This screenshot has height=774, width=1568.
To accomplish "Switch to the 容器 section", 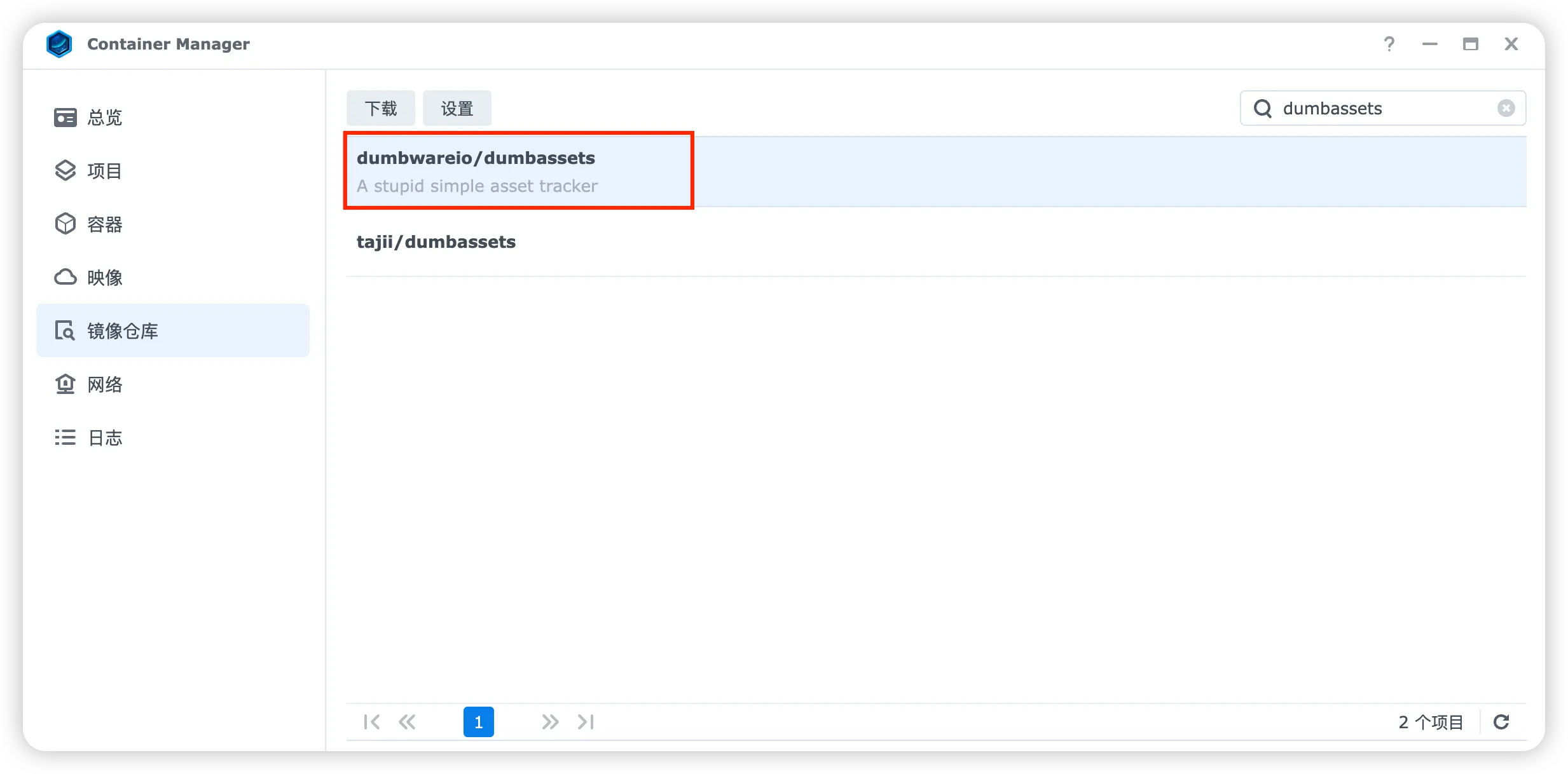I will click(x=173, y=224).
